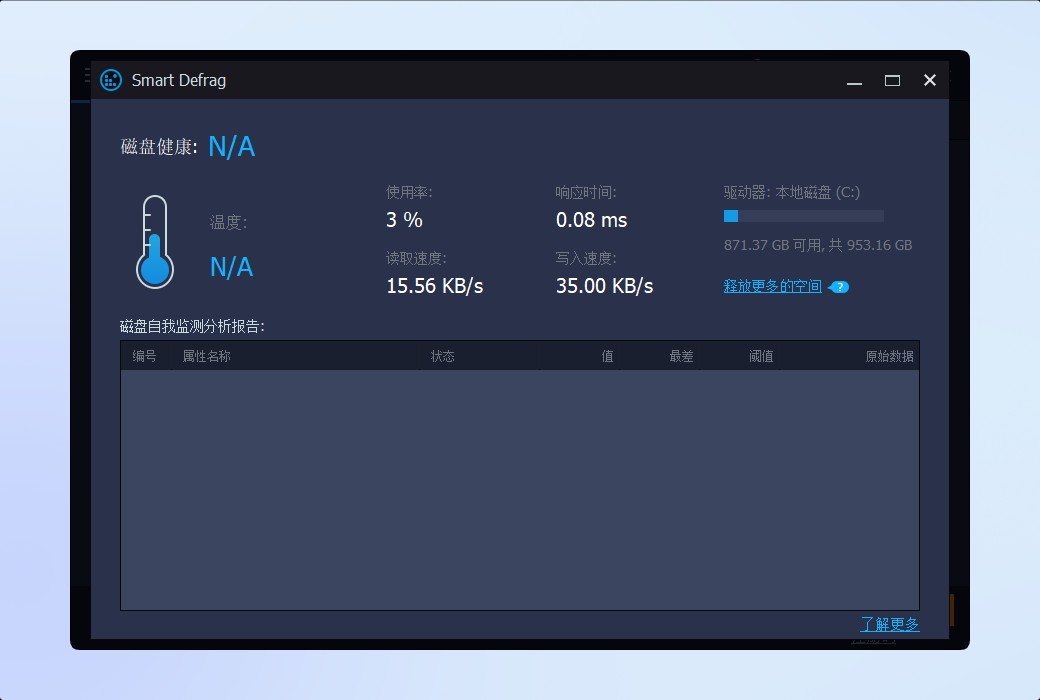Click the 温度 label

tap(228, 222)
